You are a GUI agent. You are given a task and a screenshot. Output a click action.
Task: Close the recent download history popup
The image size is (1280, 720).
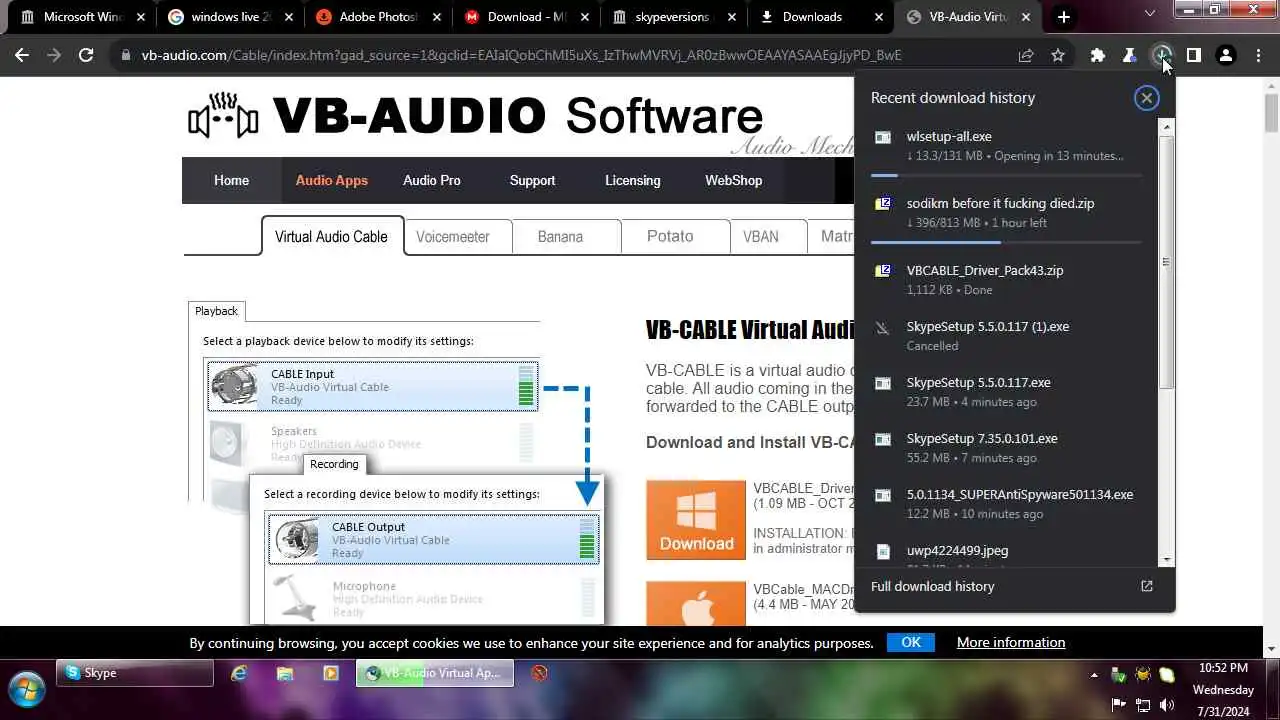[x=1147, y=97]
